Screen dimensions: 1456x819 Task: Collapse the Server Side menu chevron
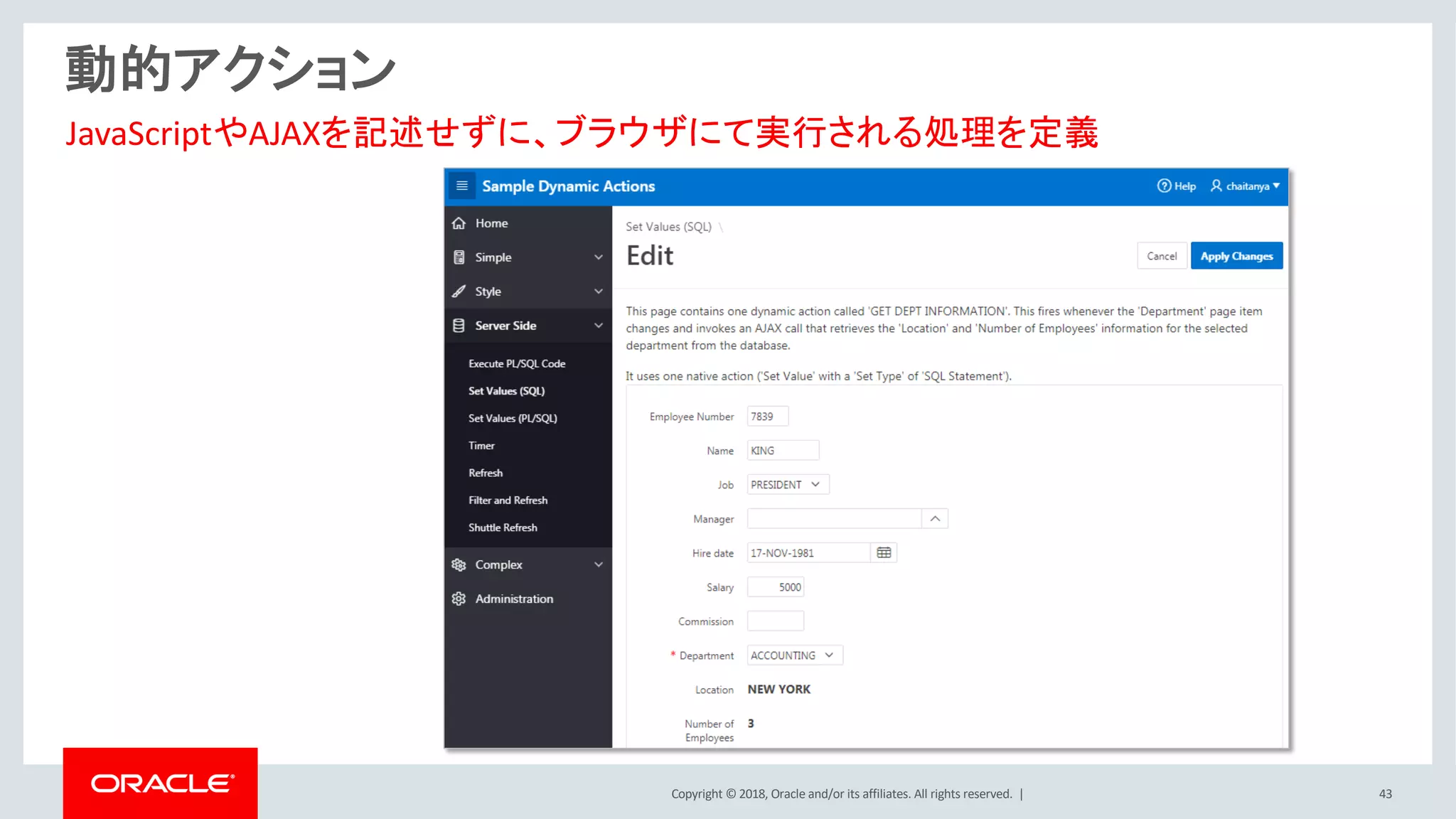[x=599, y=326]
